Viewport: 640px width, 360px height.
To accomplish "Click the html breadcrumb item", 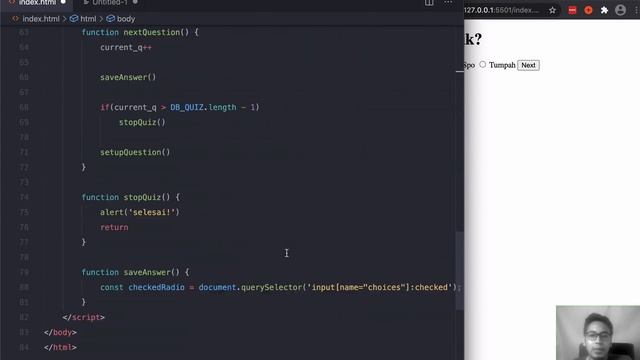I will point(88,19).
